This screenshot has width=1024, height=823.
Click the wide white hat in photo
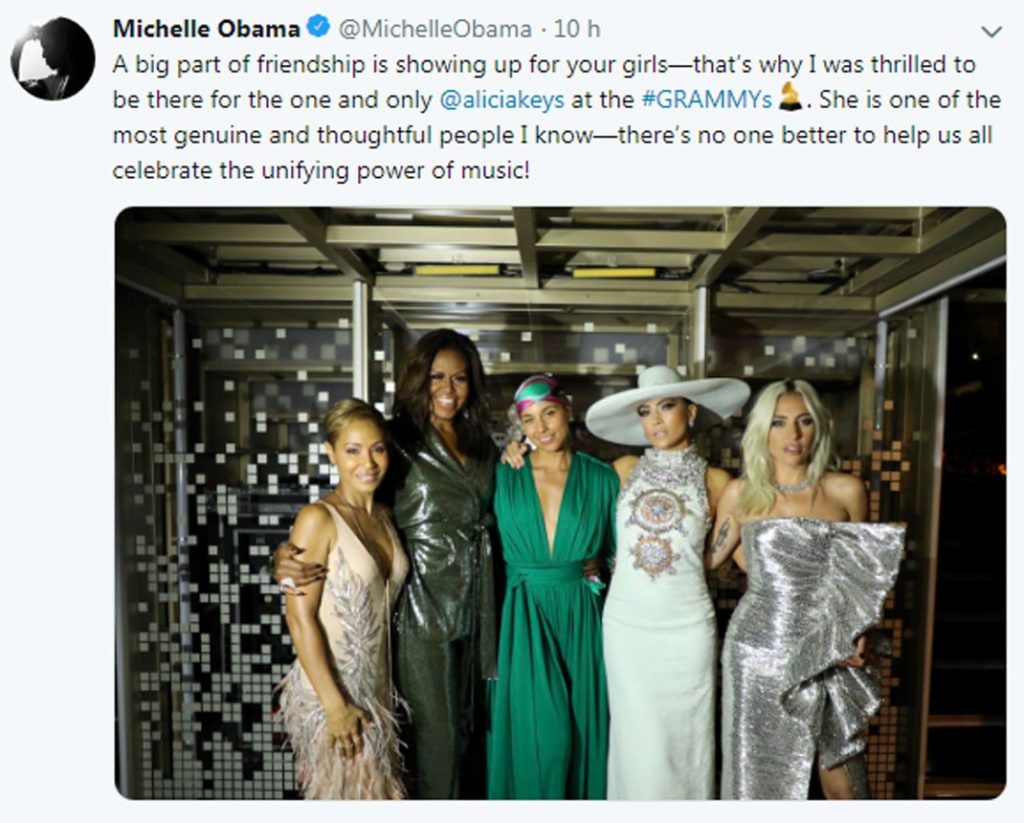(667, 404)
